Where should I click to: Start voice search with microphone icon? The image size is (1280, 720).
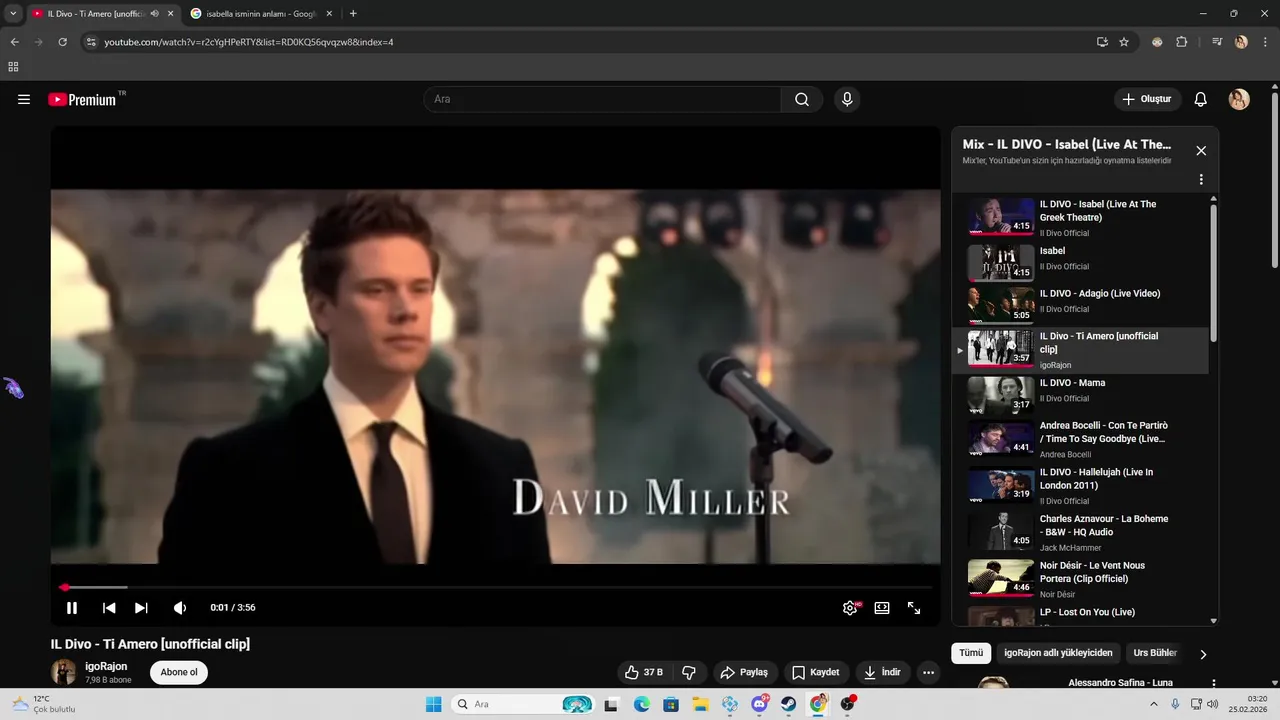[x=847, y=99]
